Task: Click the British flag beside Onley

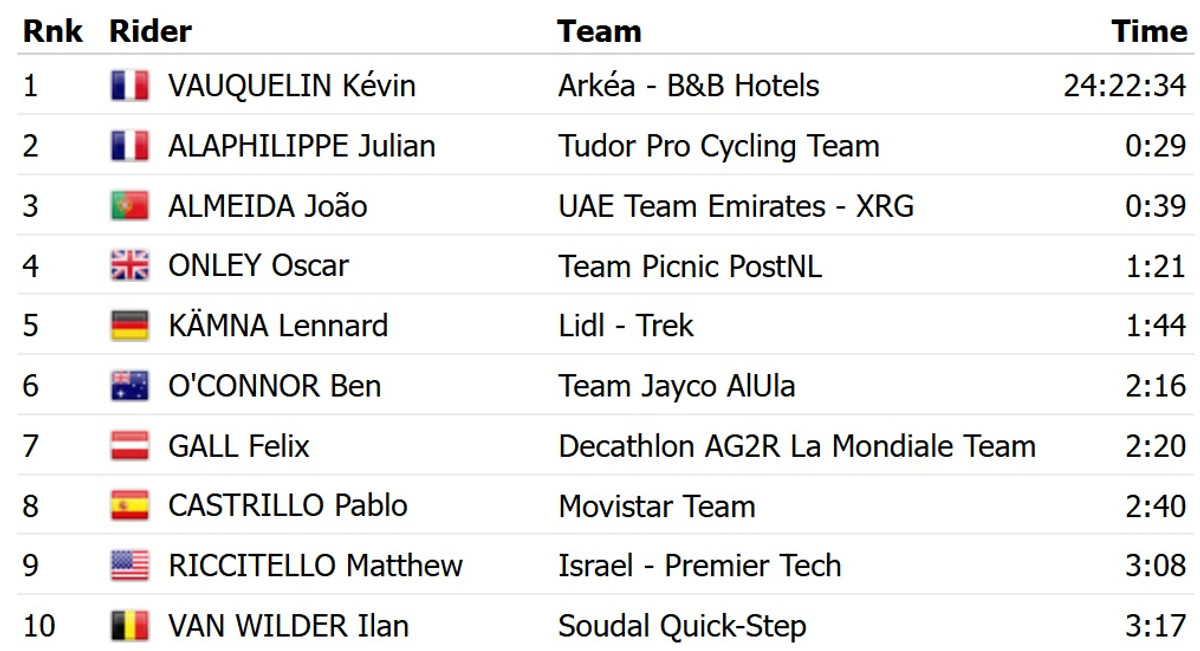Action: (x=130, y=266)
